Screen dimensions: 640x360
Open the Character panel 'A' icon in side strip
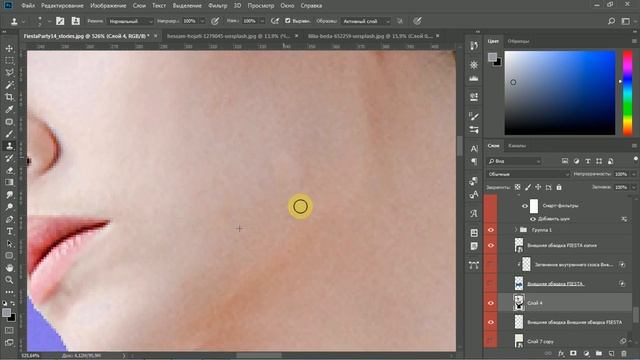point(474,149)
